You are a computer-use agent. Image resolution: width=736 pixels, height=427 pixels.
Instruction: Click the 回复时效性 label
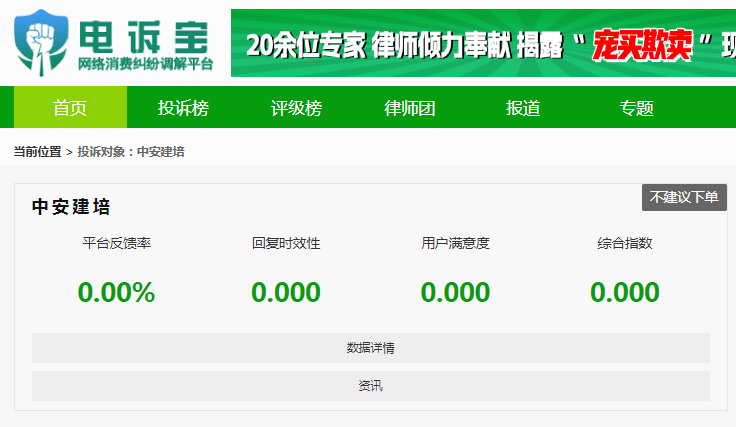(286, 243)
